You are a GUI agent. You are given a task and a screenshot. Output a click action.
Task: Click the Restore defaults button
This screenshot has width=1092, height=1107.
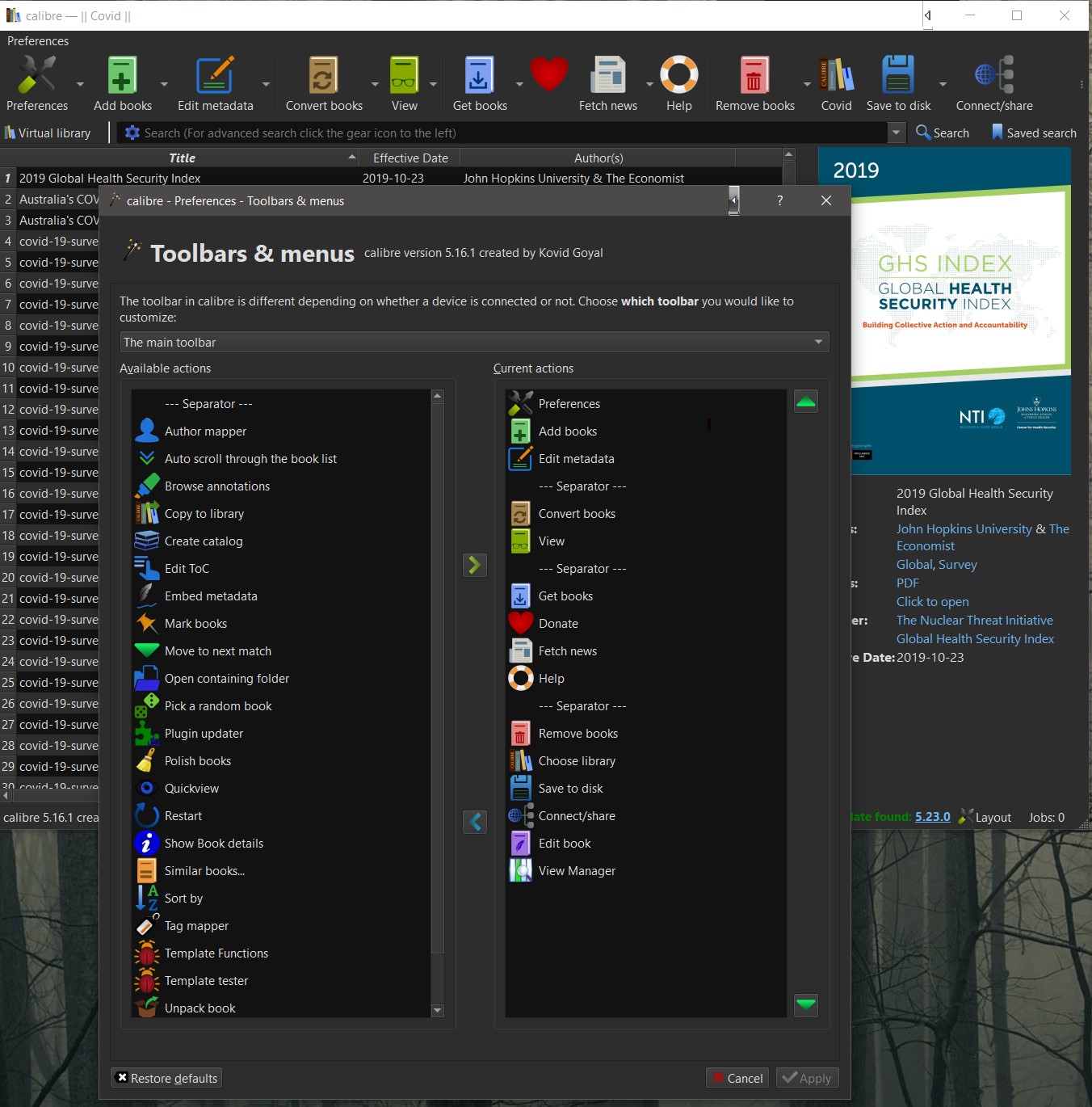(x=166, y=1078)
